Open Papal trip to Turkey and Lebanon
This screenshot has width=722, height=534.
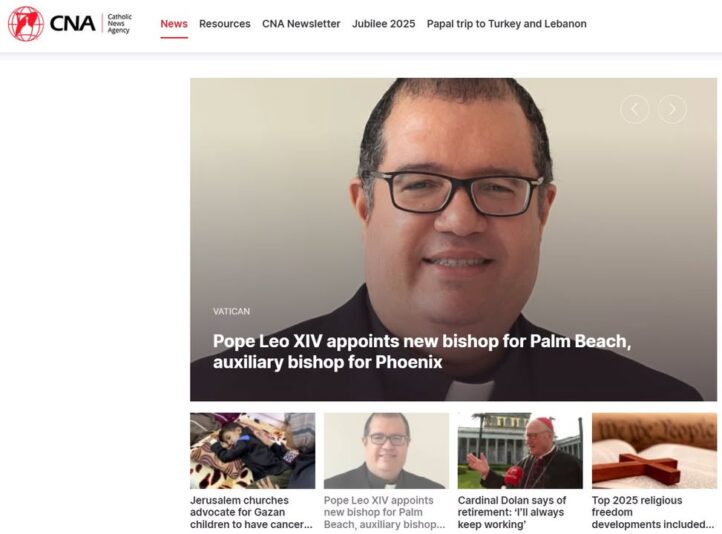click(507, 23)
